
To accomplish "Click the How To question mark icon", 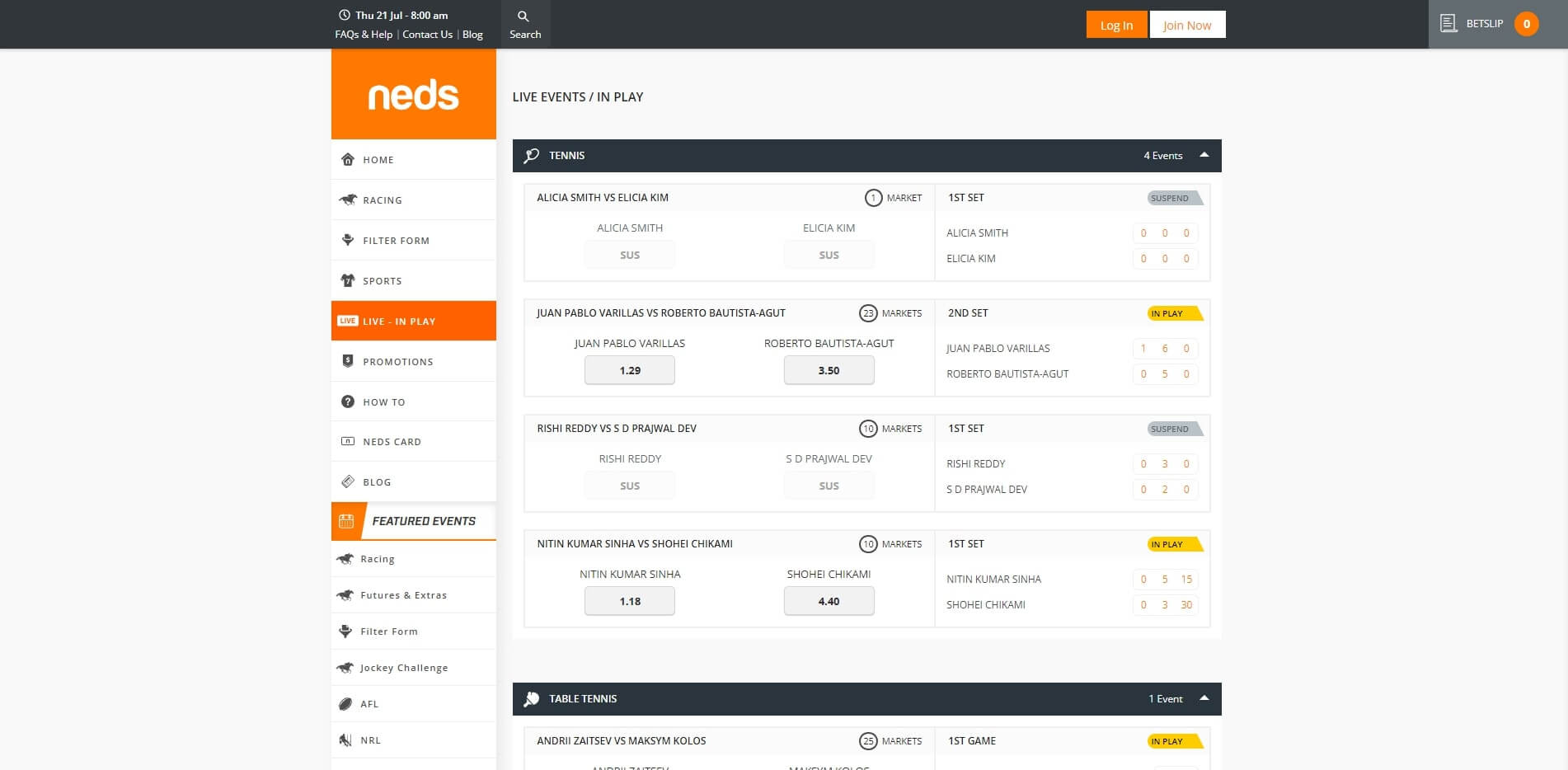I will [348, 401].
